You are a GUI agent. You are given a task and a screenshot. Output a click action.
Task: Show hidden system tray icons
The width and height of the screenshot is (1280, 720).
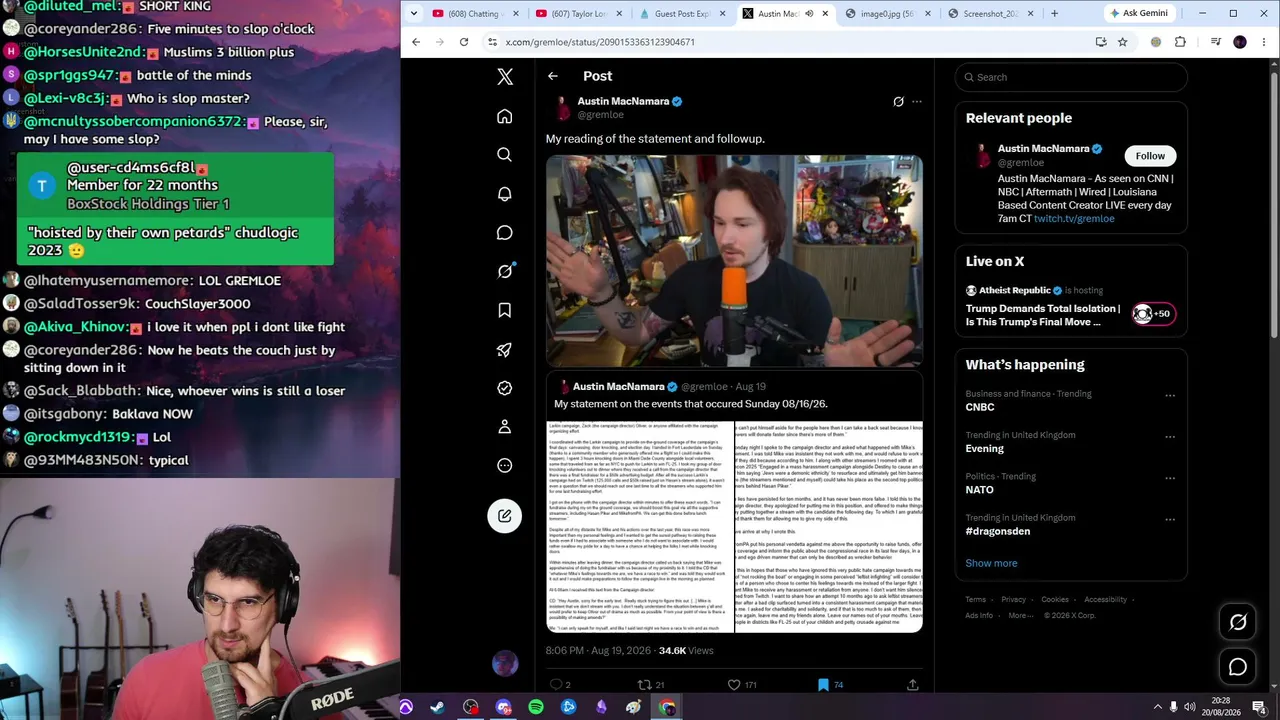click(x=1158, y=707)
